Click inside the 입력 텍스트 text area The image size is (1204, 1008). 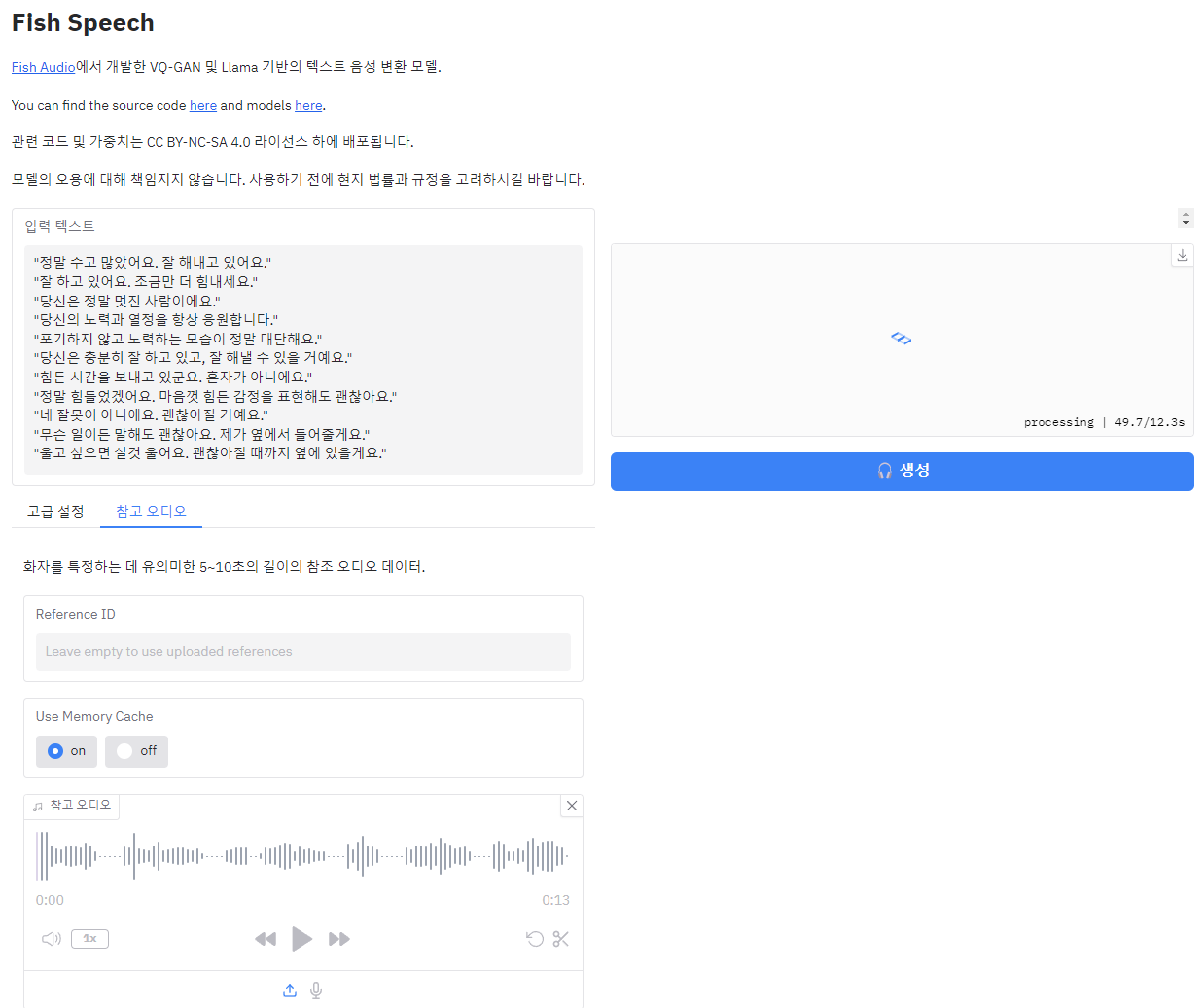[x=303, y=359]
